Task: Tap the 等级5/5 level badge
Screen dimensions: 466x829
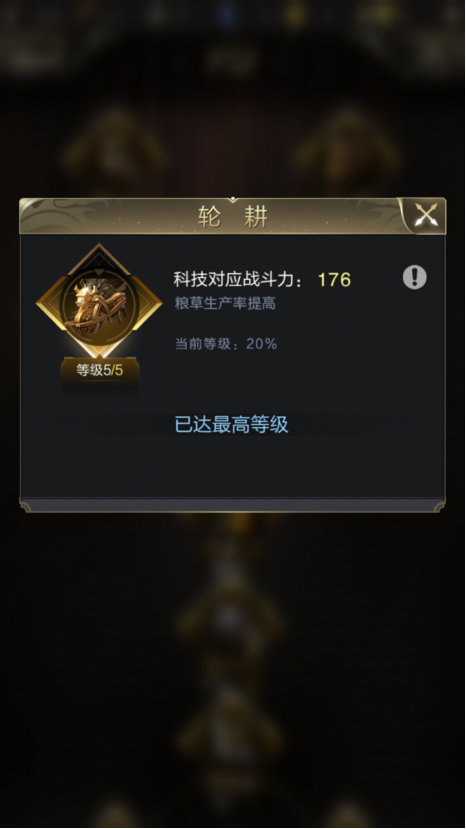Action: (x=99, y=370)
